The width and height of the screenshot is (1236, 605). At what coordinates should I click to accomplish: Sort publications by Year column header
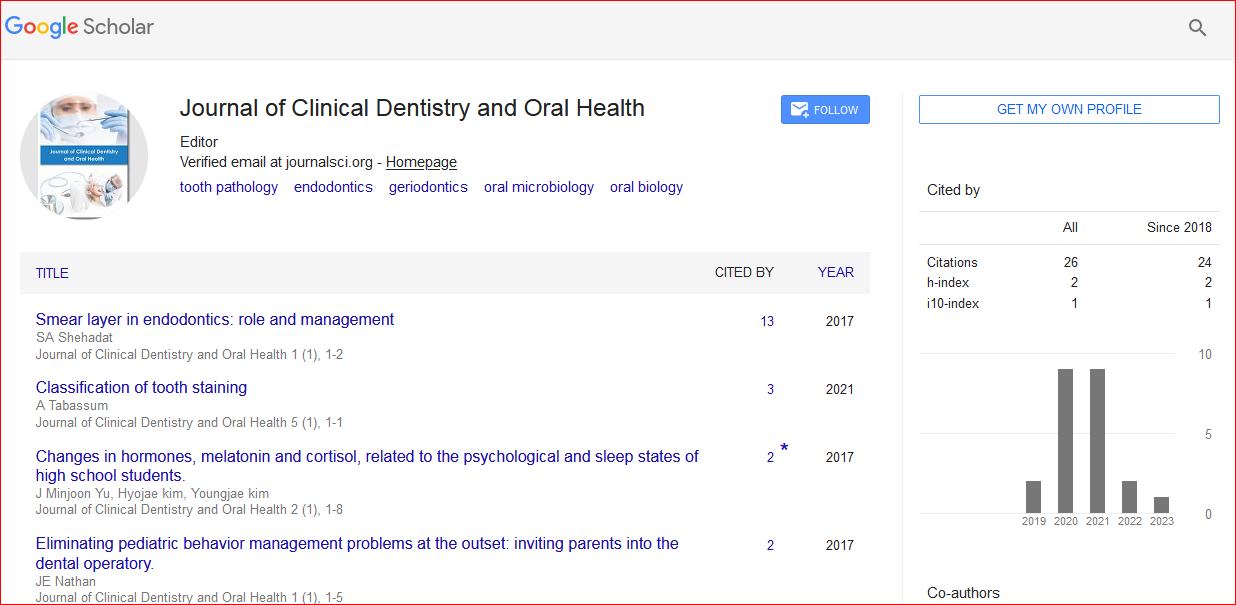pos(835,272)
